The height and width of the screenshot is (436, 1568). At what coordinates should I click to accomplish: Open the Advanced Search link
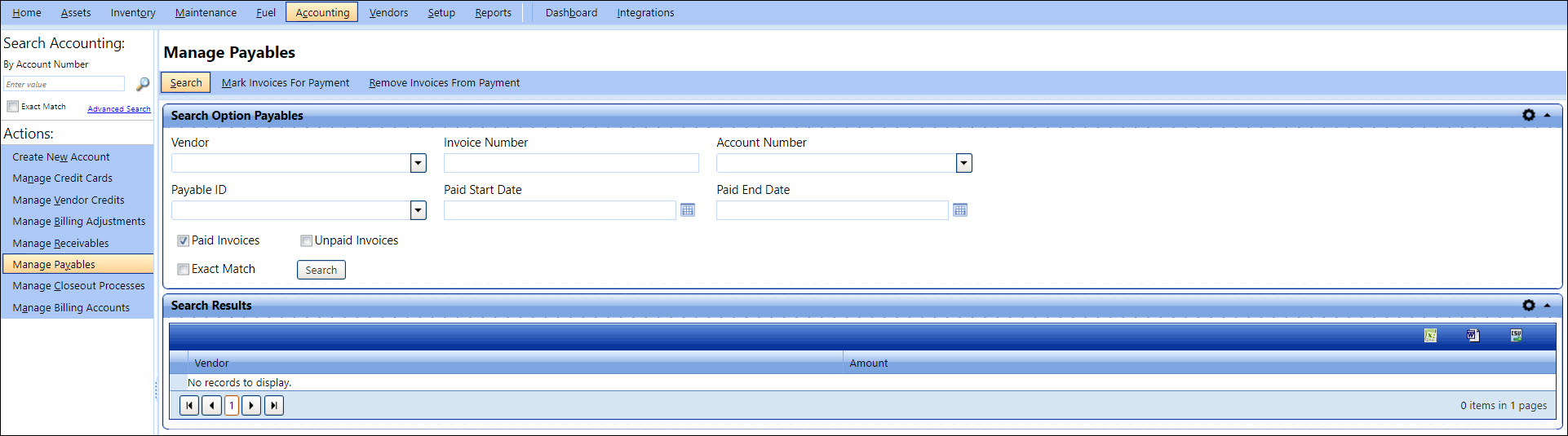119,109
